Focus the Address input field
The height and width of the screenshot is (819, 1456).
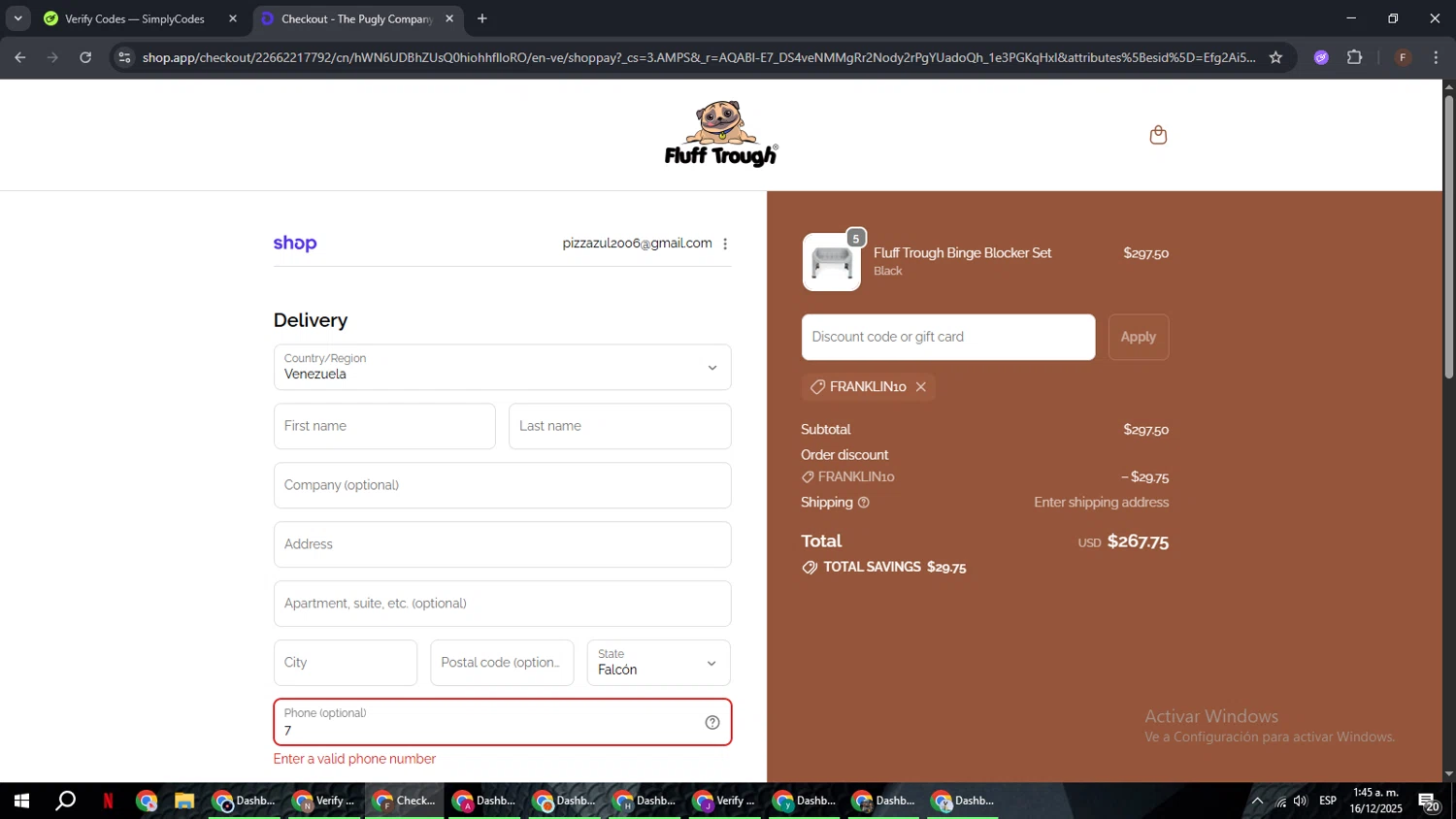point(502,544)
